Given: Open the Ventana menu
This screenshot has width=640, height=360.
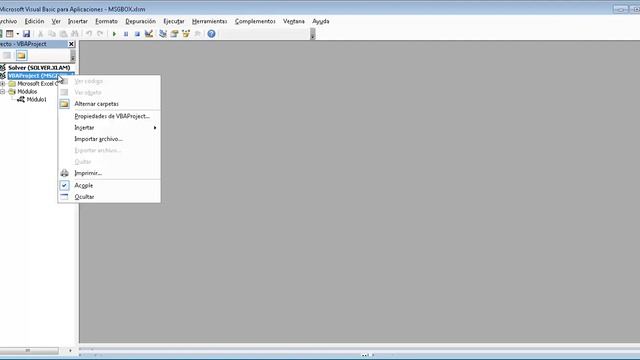Looking at the screenshot, I should [x=294, y=21].
